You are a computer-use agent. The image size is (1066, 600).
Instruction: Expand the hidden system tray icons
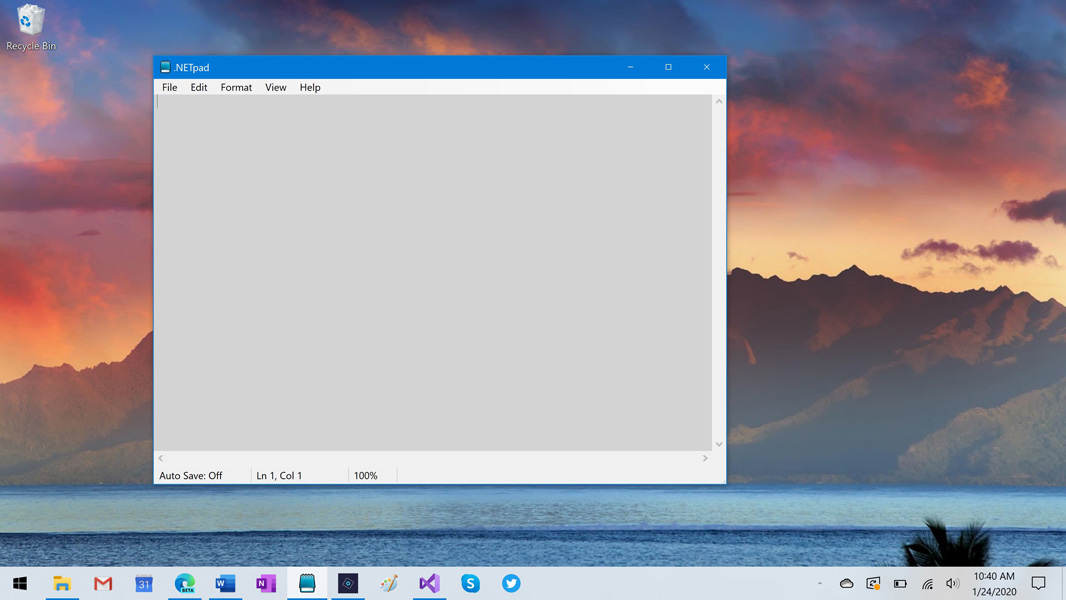coord(820,583)
